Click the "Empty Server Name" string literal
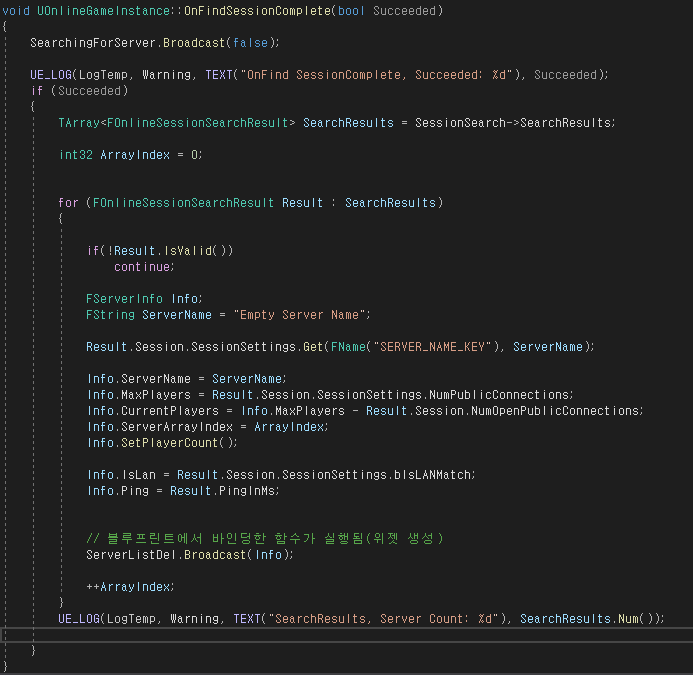Image resolution: width=693 pixels, height=675 pixels. pyautogui.click(x=302, y=315)
